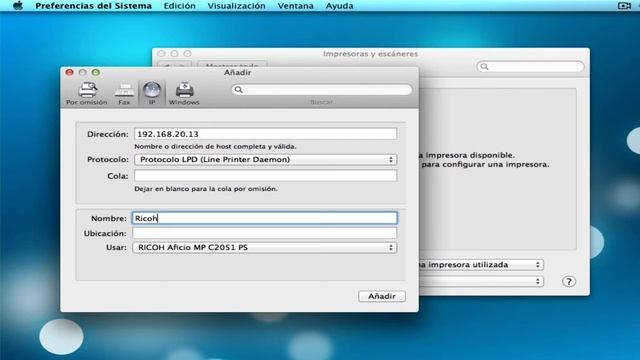Click search field in Impresoras y escáneres window
Viewport: 640px width, 360px height.
pyautogui.click(x=530, y=67)
